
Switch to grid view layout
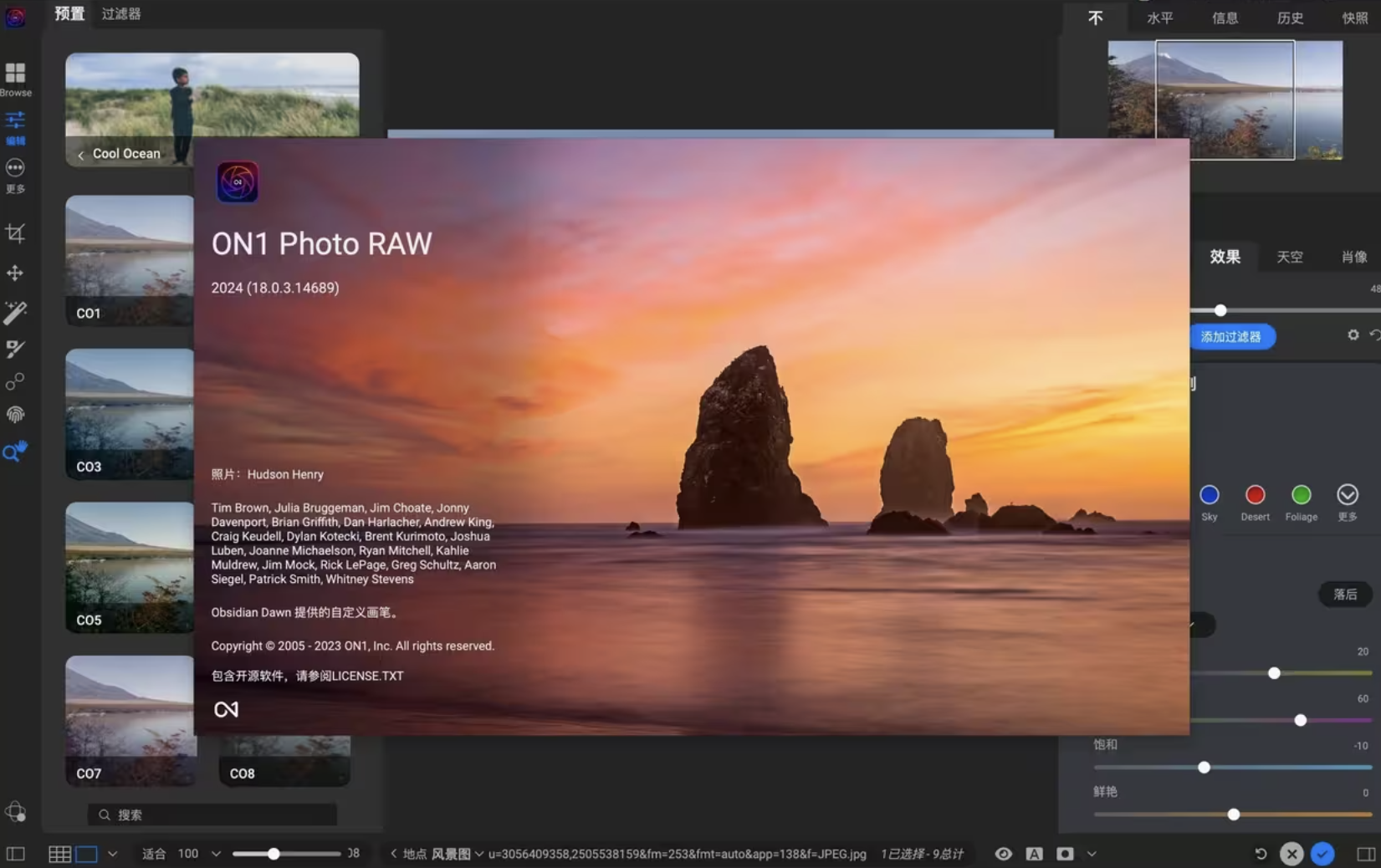click(59, 854)
